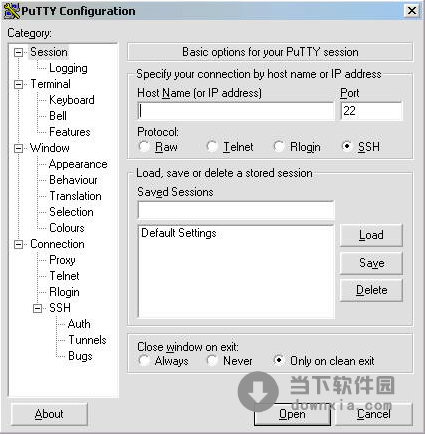Open the Telnet category in tree
Viewport: 425px width, 436px height.
tap(64, 276)
